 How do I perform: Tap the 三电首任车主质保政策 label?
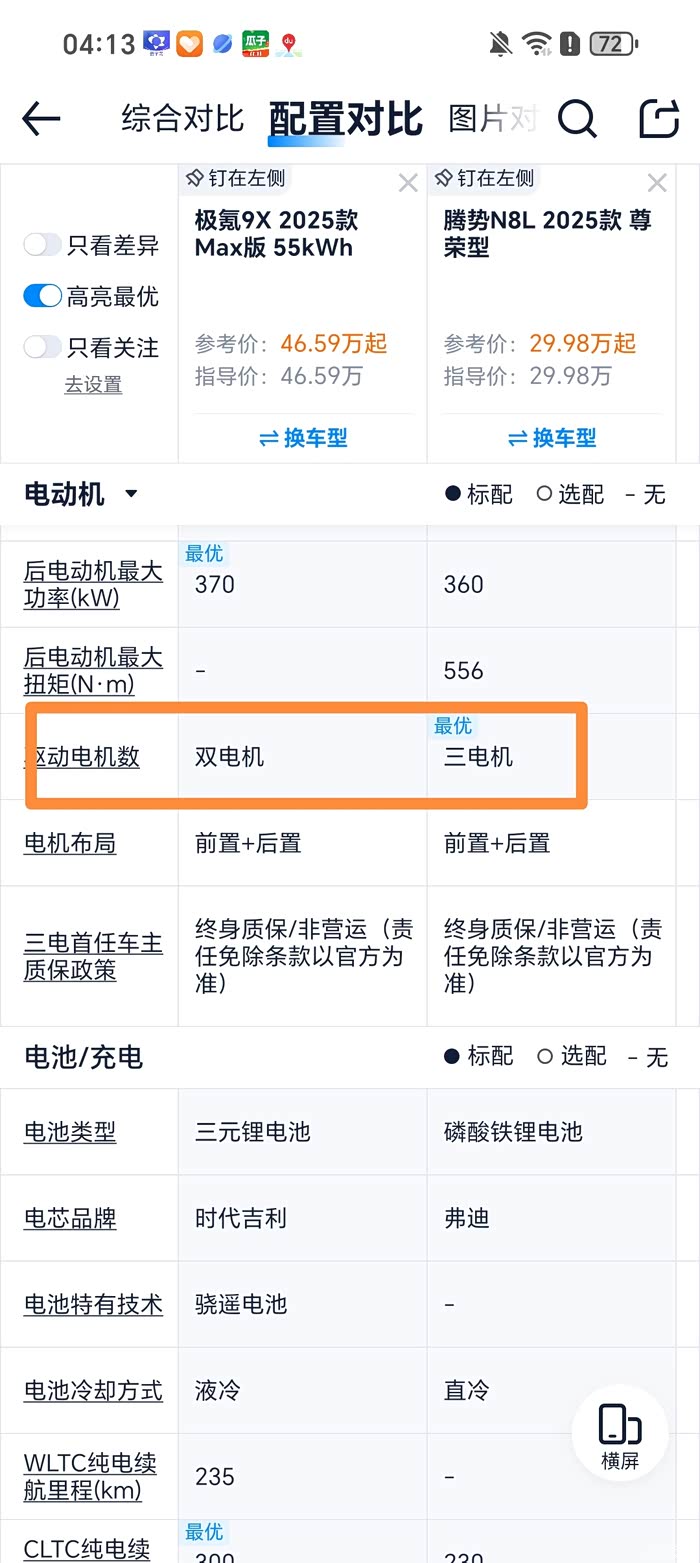coord(93,956)
